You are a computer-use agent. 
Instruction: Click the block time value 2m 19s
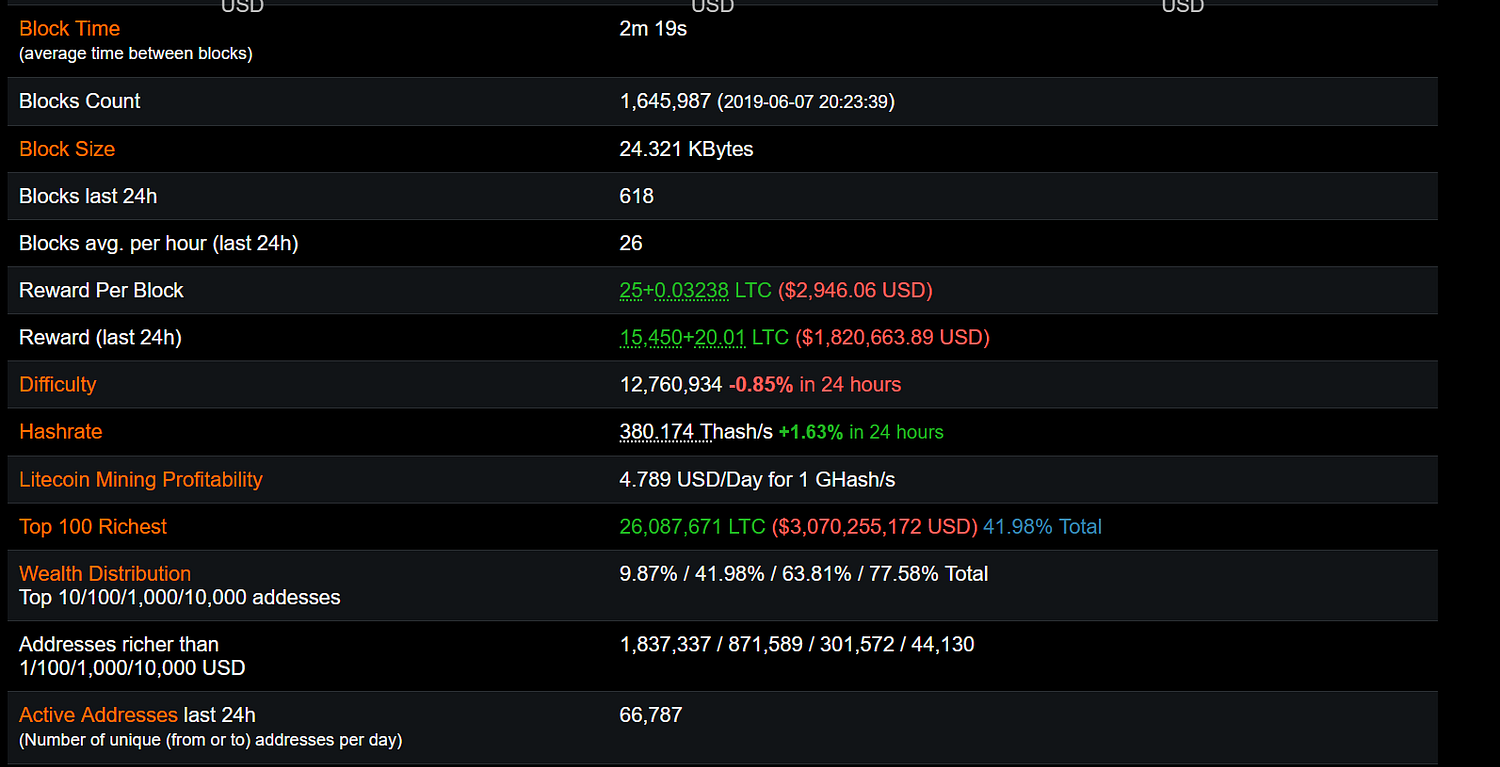[653, 29]
